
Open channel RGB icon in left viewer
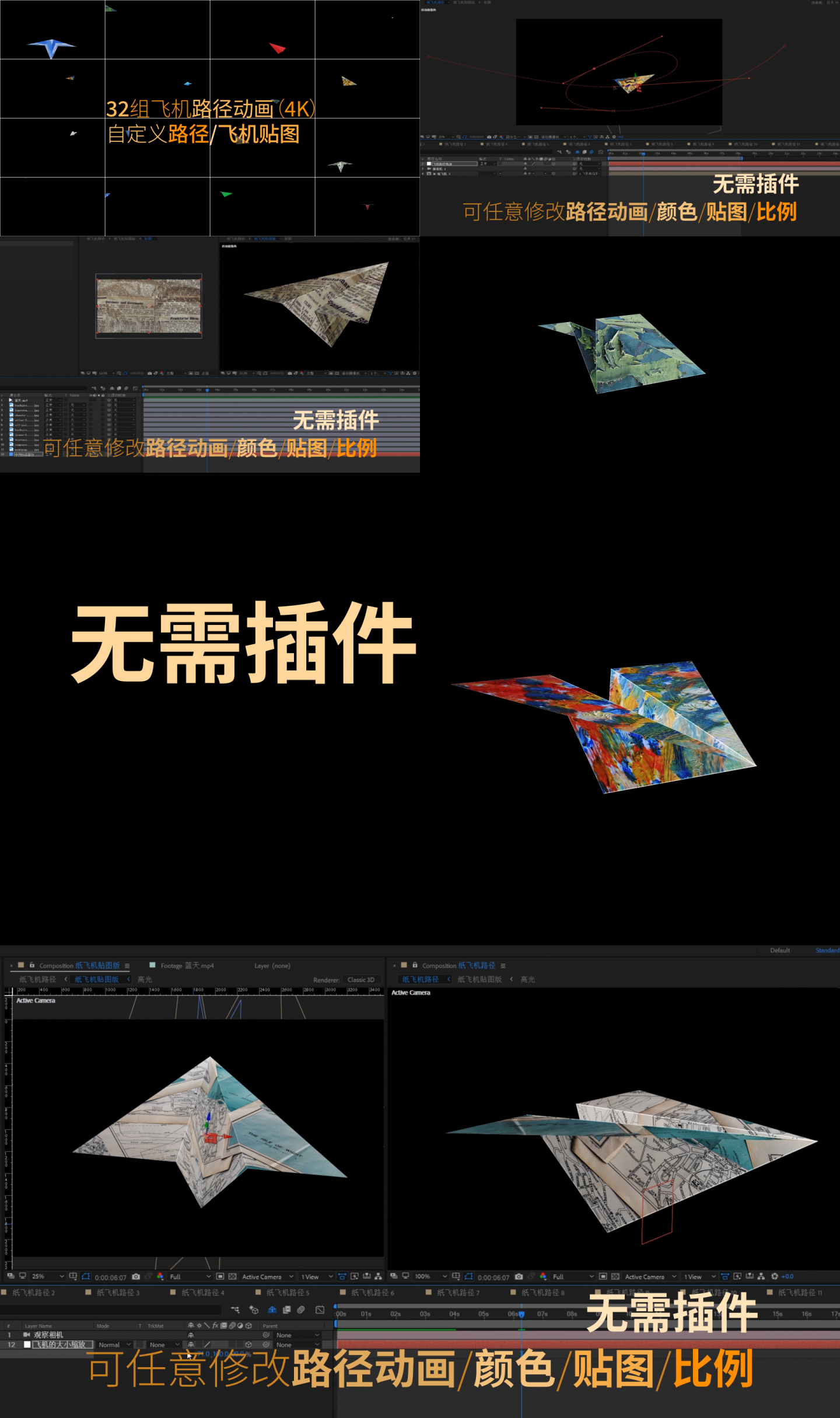click(160, 1276)
